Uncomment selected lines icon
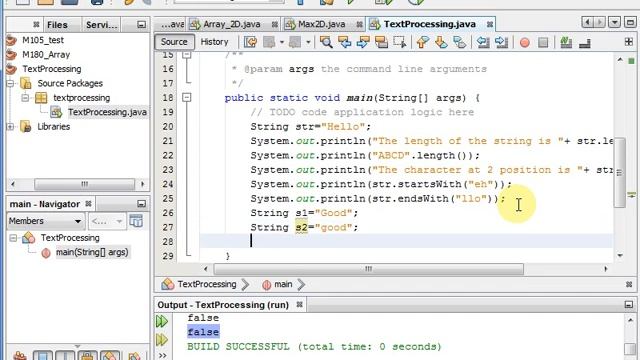The width and height of the screenshot is (640, 360). 585,42
